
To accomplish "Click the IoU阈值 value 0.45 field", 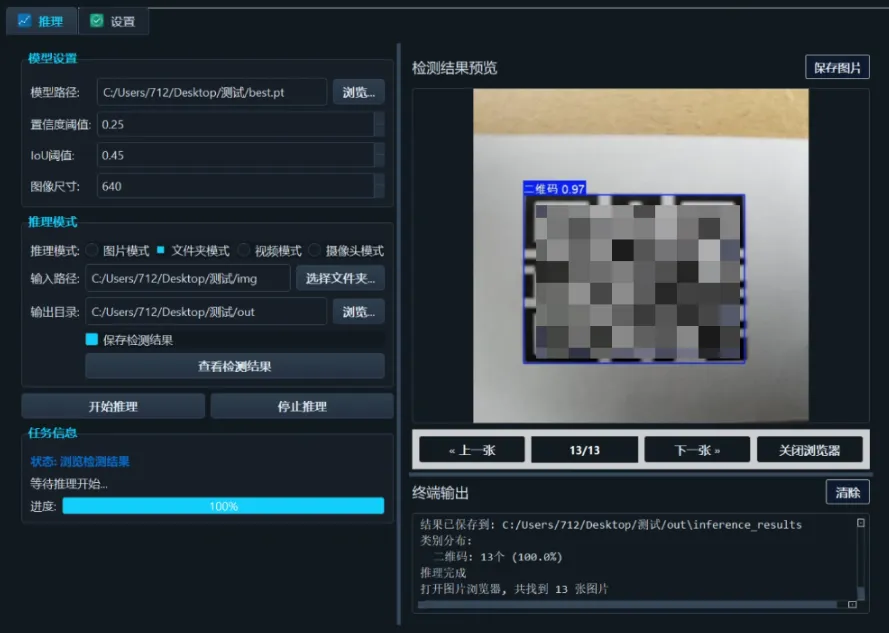I will tap(235, 155).
